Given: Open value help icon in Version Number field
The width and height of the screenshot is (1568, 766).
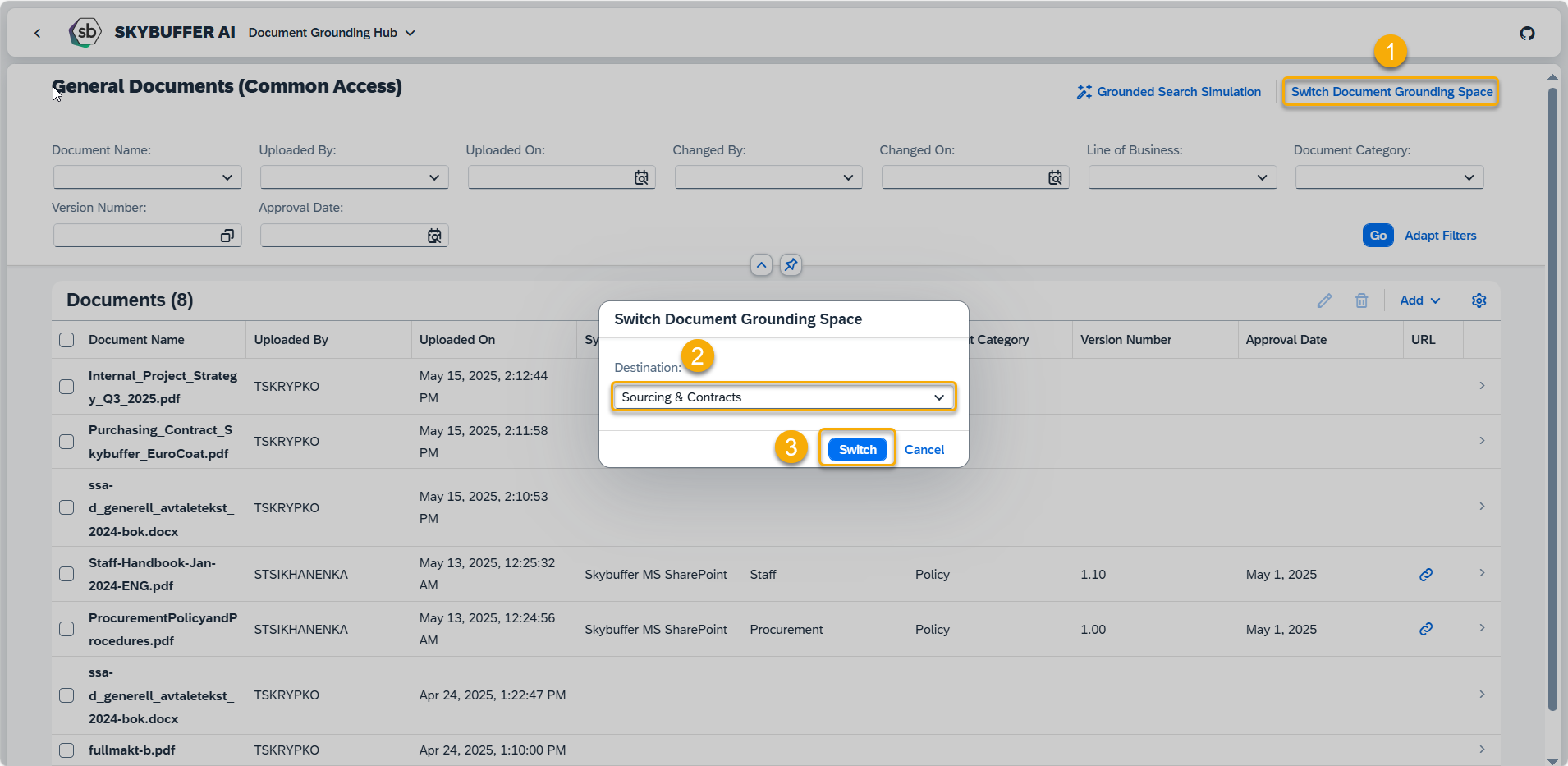Looking at the screenshot, I should [227, 236].
